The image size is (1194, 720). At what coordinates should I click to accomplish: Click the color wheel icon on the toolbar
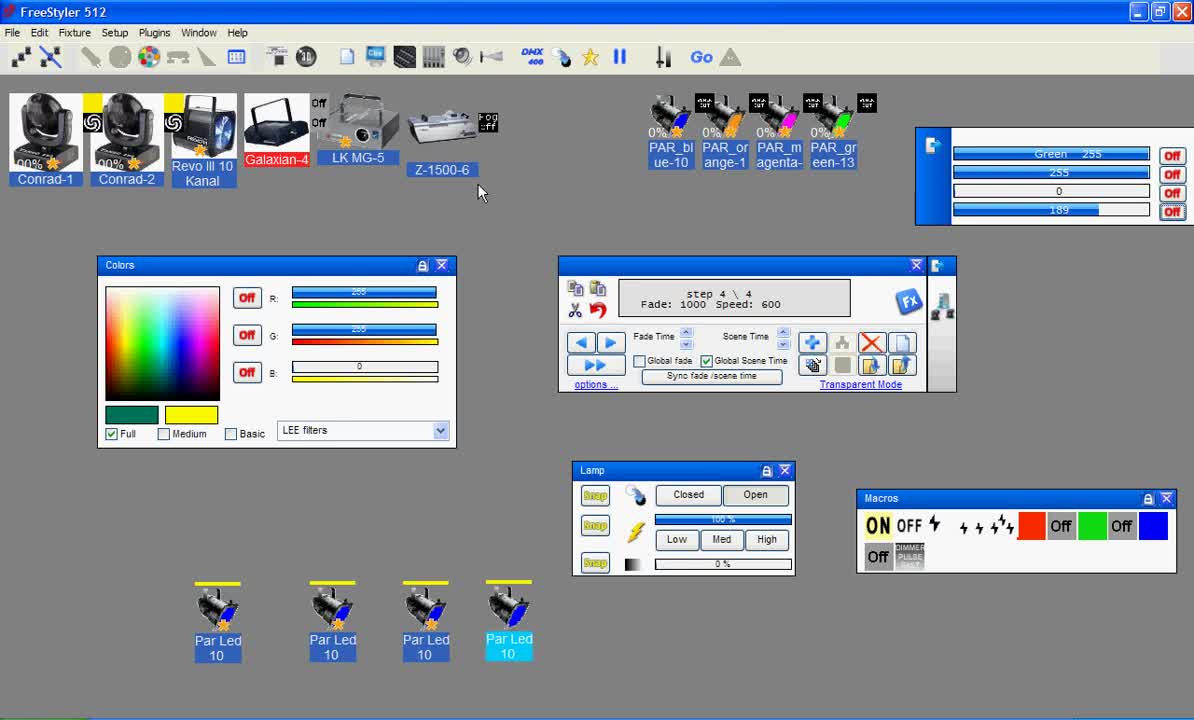coord(150,57)
